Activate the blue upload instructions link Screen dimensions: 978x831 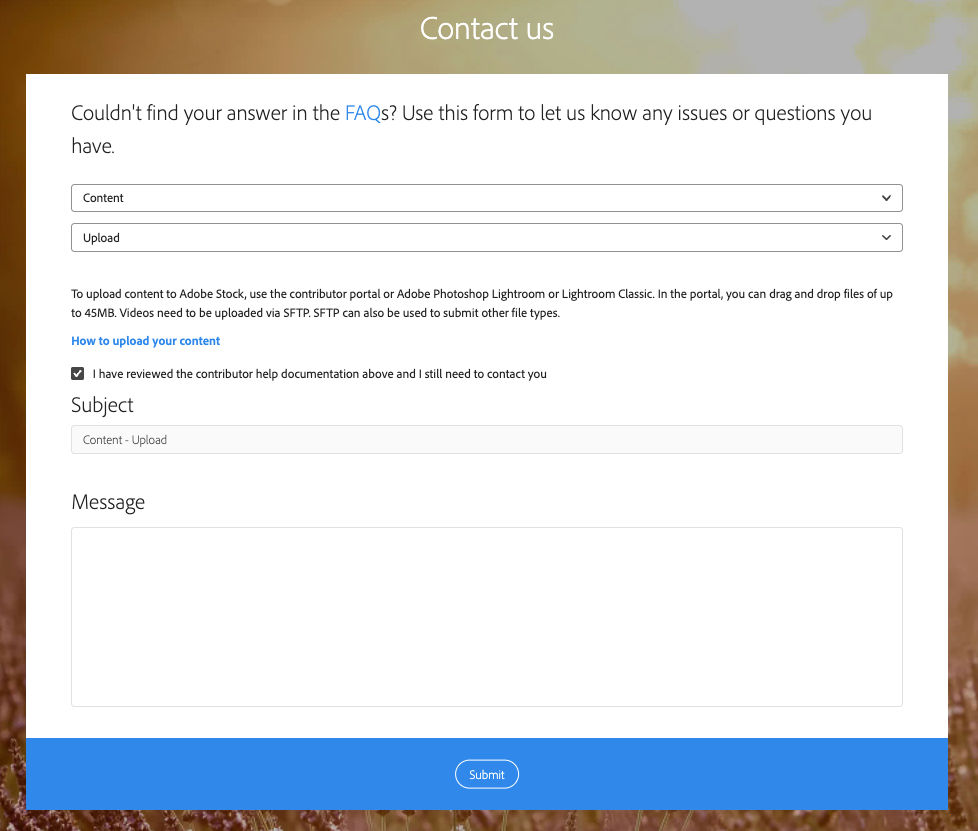(145, 341)
